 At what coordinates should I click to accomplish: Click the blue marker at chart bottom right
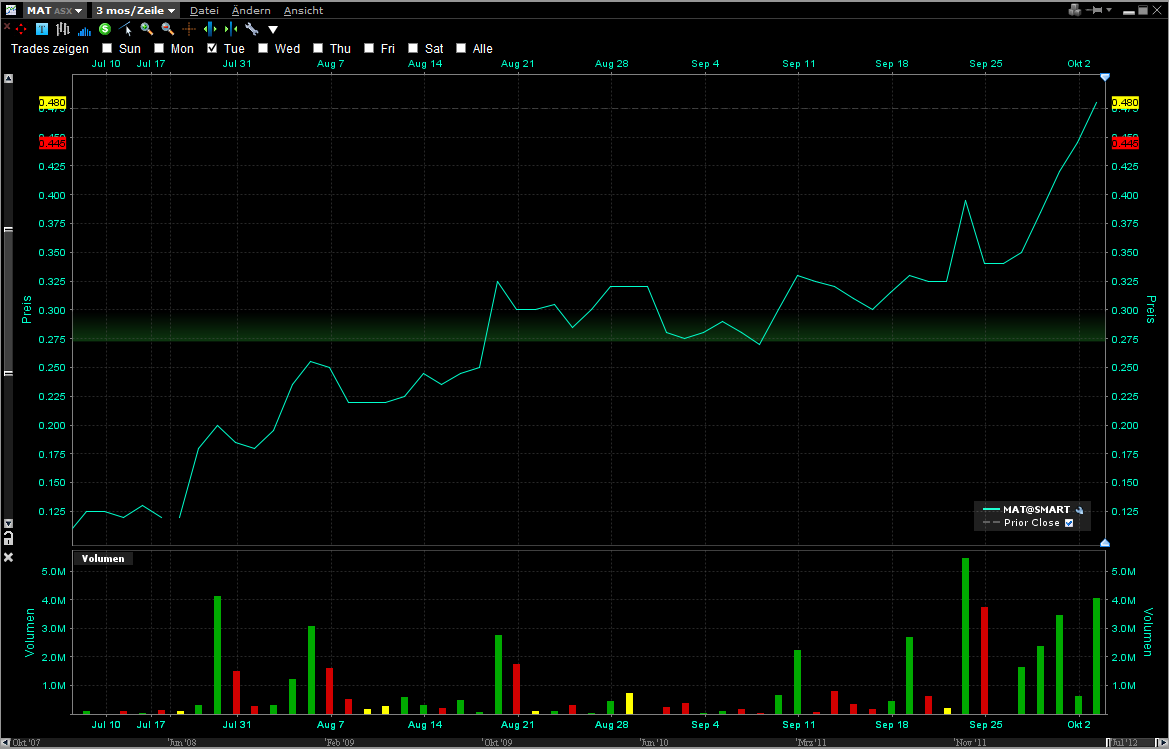click(1105, 543)
